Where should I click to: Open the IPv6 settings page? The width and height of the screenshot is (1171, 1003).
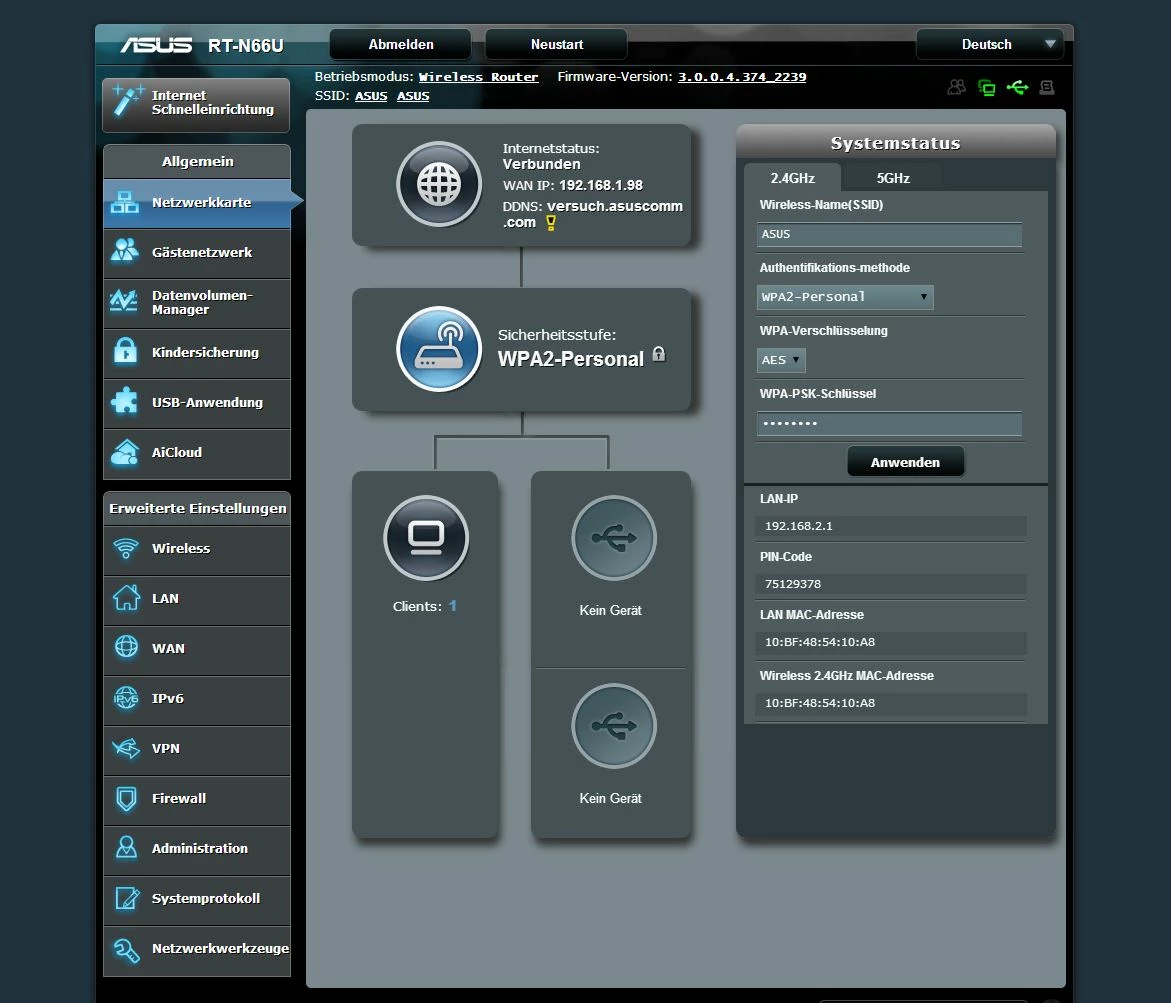(x=197, y=699)
